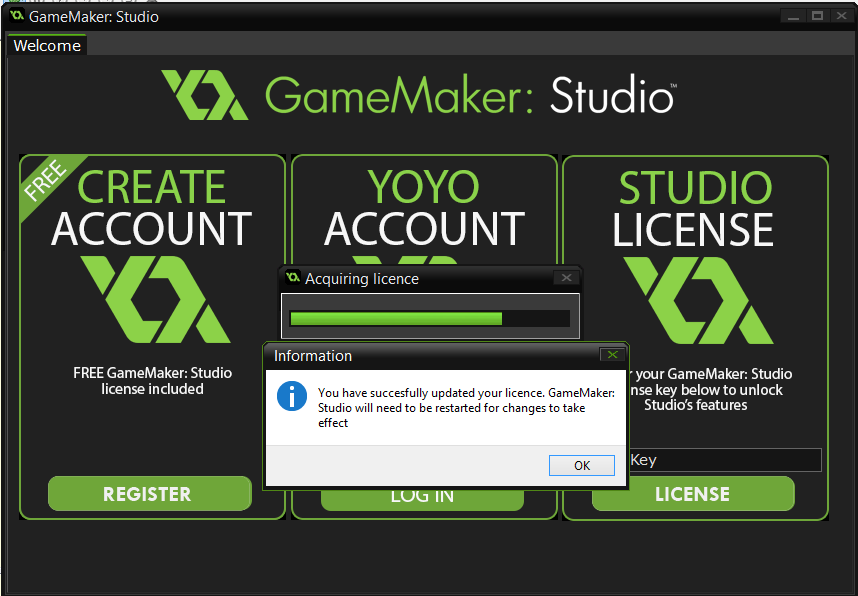Click the blue information icon
This screenshot has height=596, width=858.
[292, 396]
